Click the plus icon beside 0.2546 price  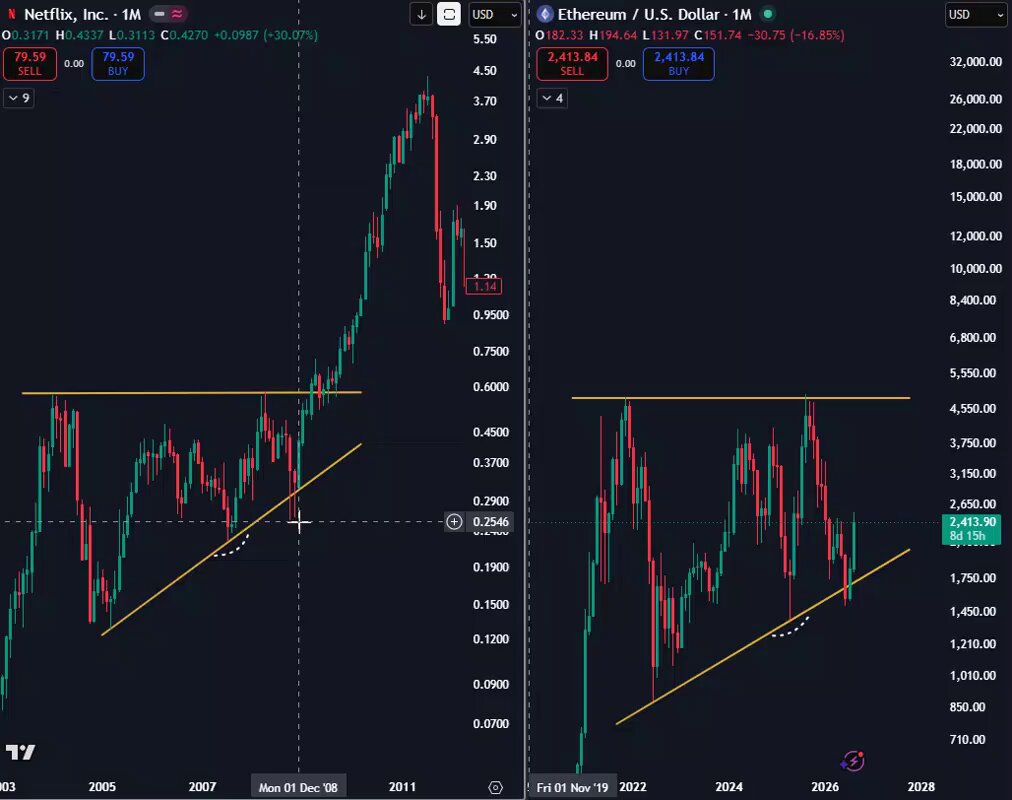(x=454, y=521)
